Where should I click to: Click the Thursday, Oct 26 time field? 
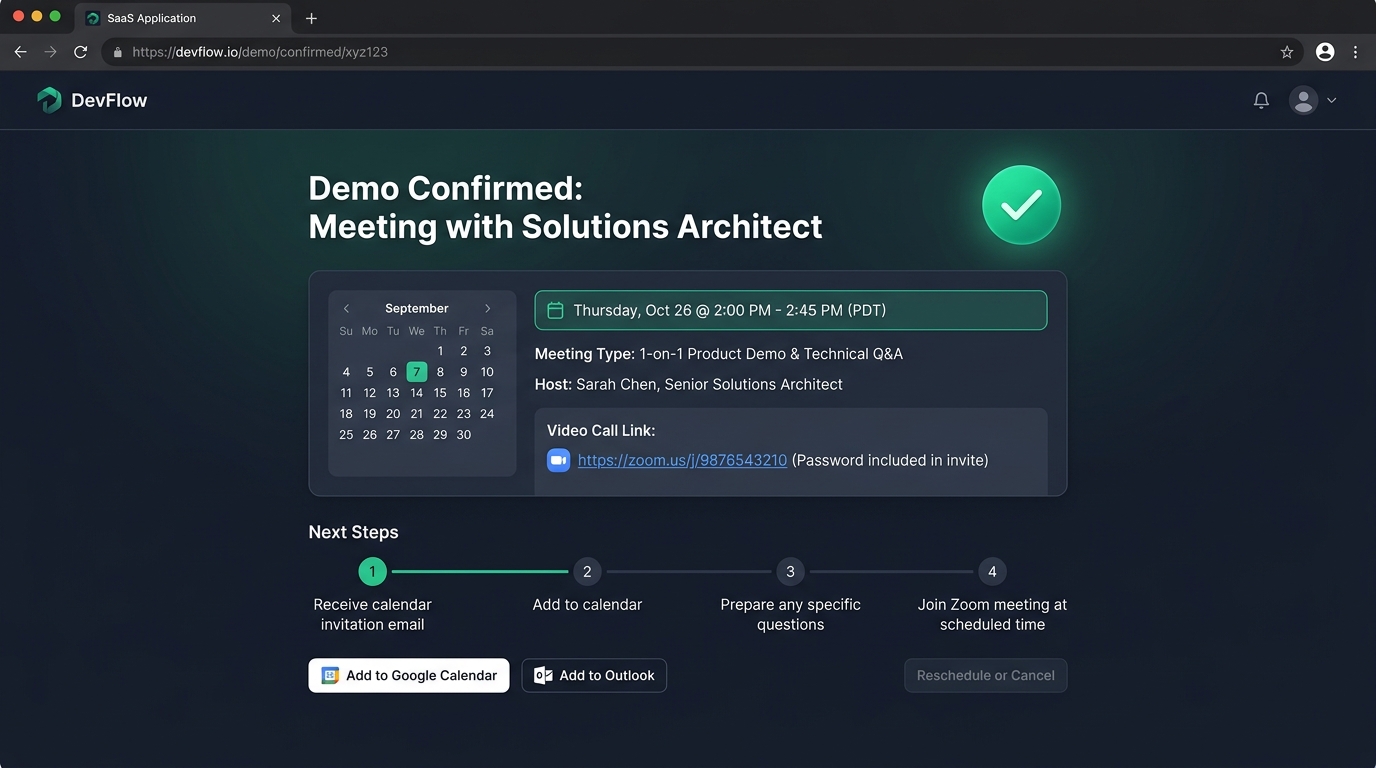pyautogui.click(x=791, y=310)
